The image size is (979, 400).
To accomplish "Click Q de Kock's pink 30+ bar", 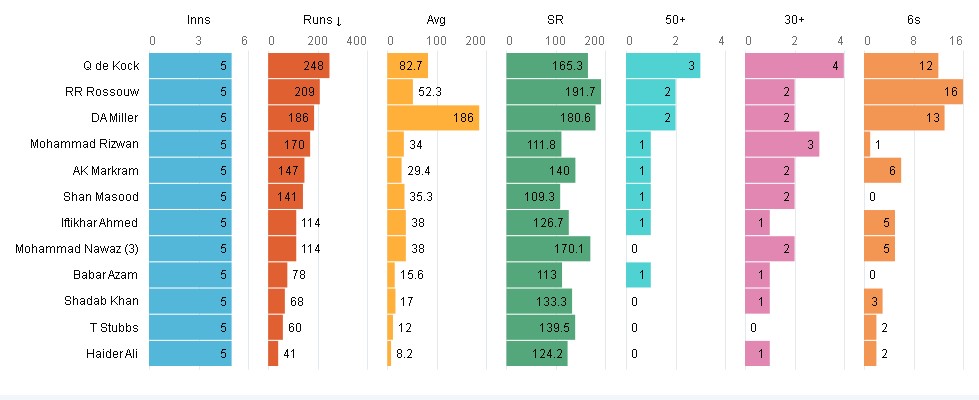I will point(795,65).
